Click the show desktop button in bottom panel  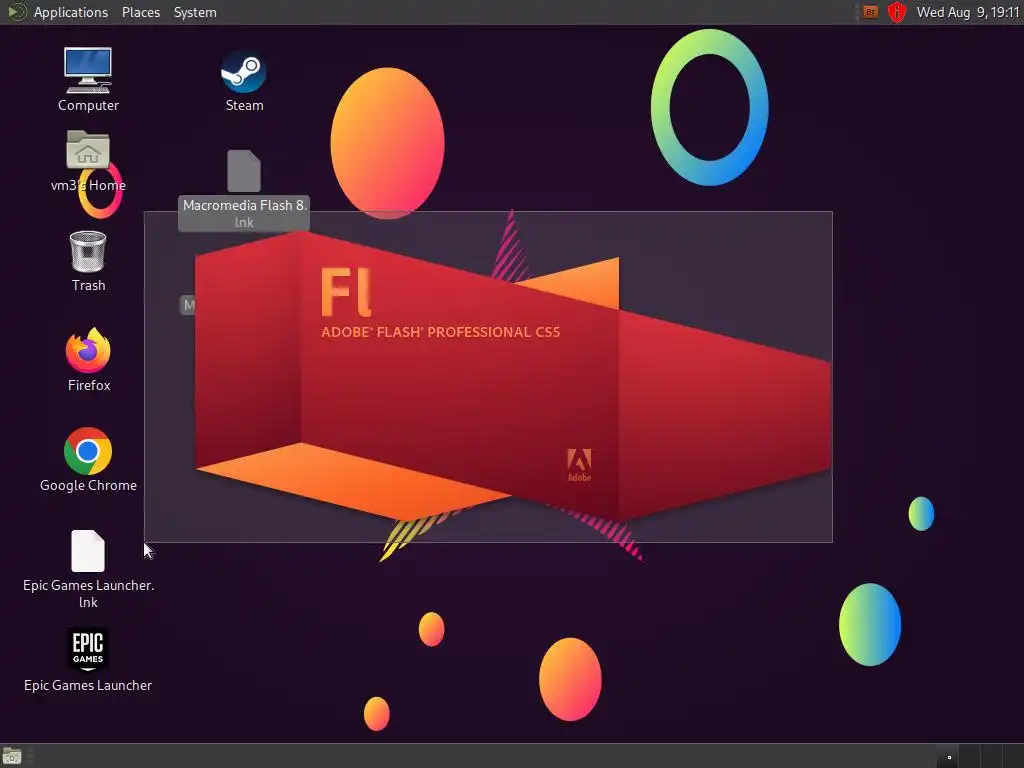click(x=12, y=756)
